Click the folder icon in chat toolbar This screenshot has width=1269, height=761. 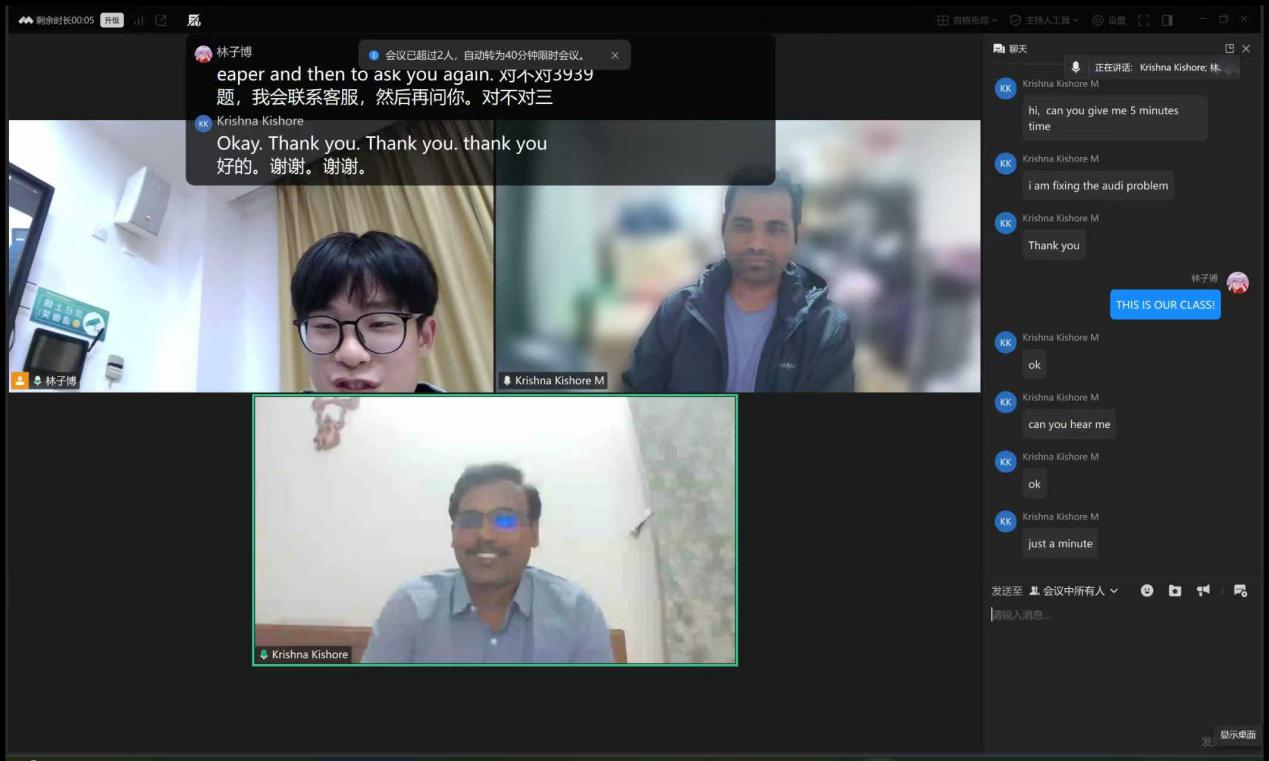[1175, 591]
